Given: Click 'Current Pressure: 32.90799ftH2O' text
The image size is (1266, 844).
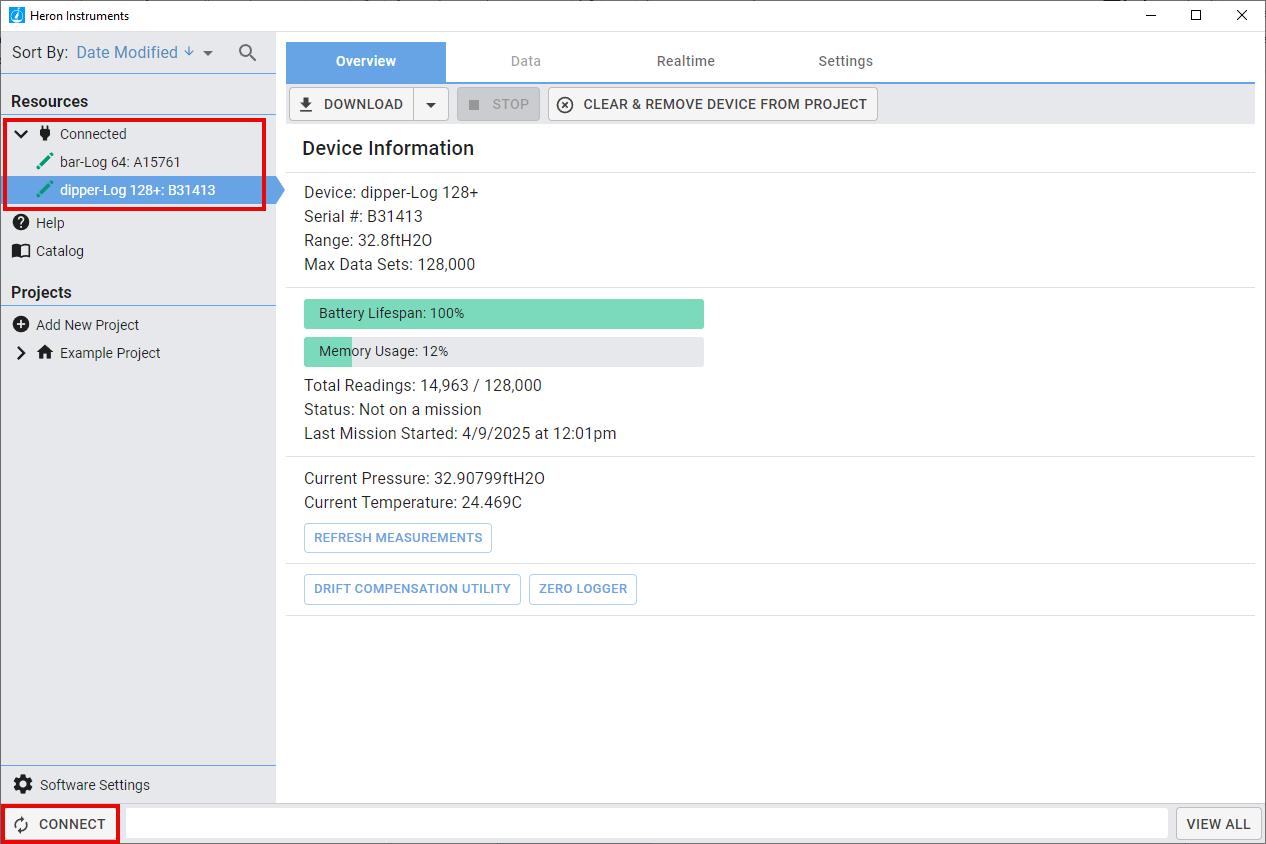Looking at the screenshot, I should (424, 478).
